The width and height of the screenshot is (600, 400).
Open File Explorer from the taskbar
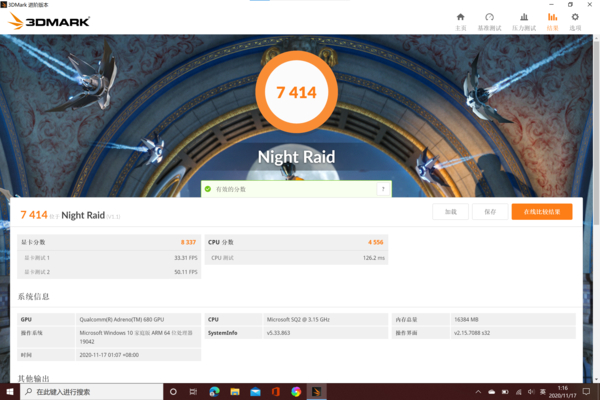[235, 392]
